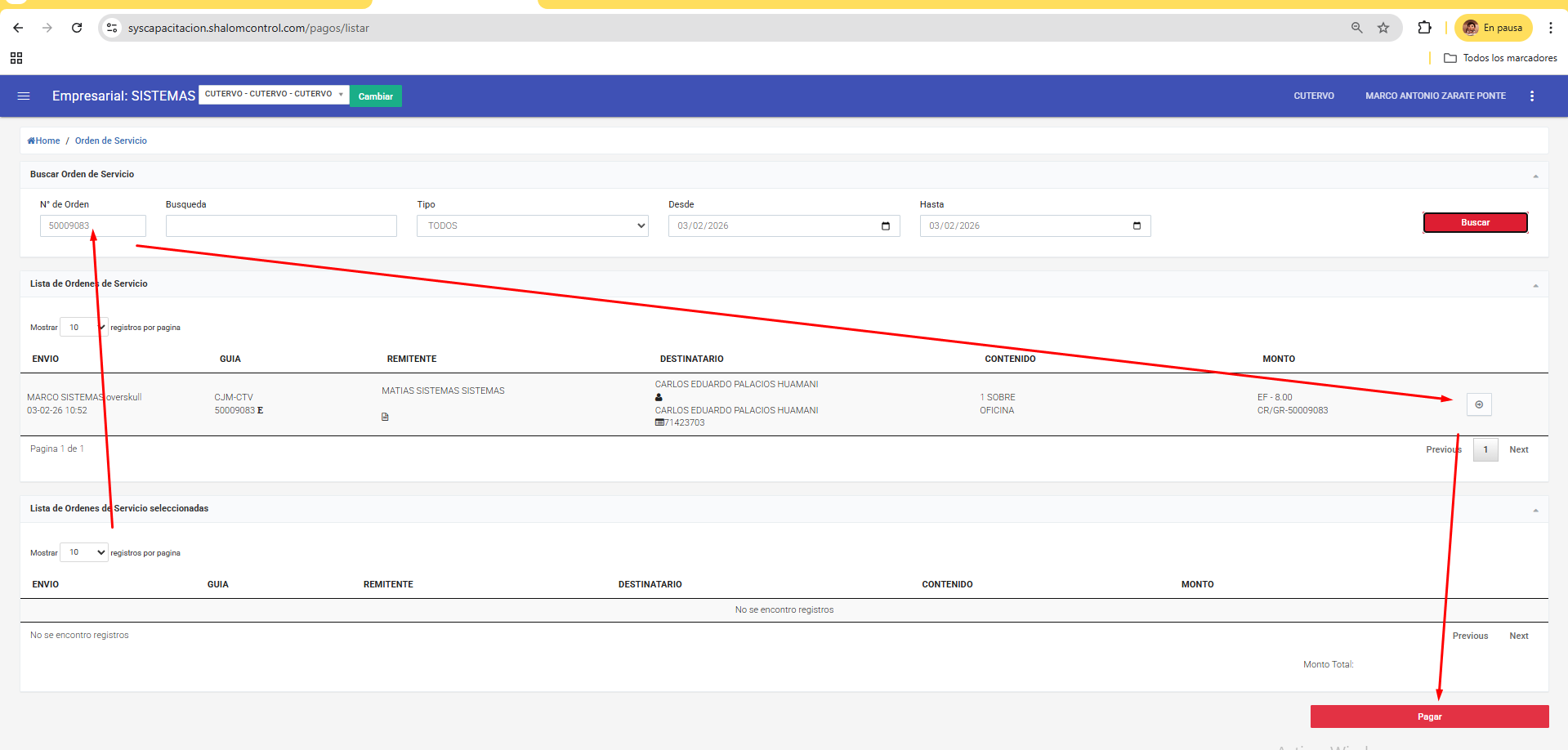Open the hamburger navigation menu
The height and width of the screenshot is (750, 1568).
click(x=24, y=96)
